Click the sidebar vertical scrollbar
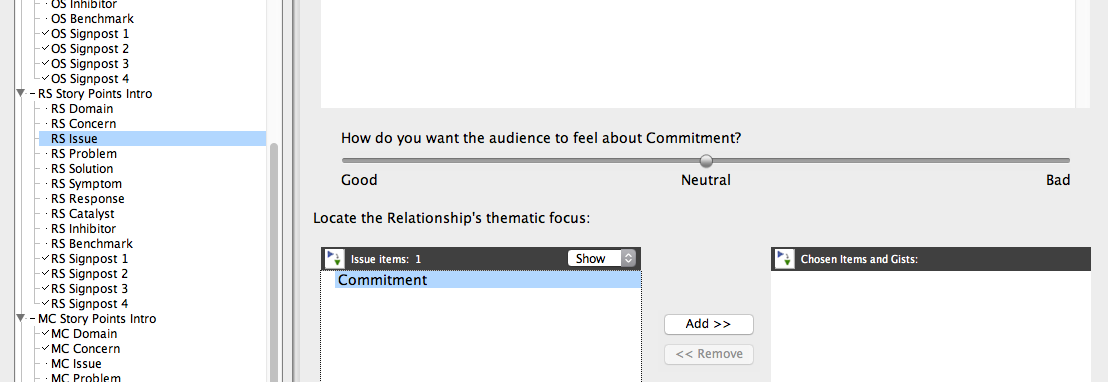The image size is (1108, 382). click(x=274, y=261)
